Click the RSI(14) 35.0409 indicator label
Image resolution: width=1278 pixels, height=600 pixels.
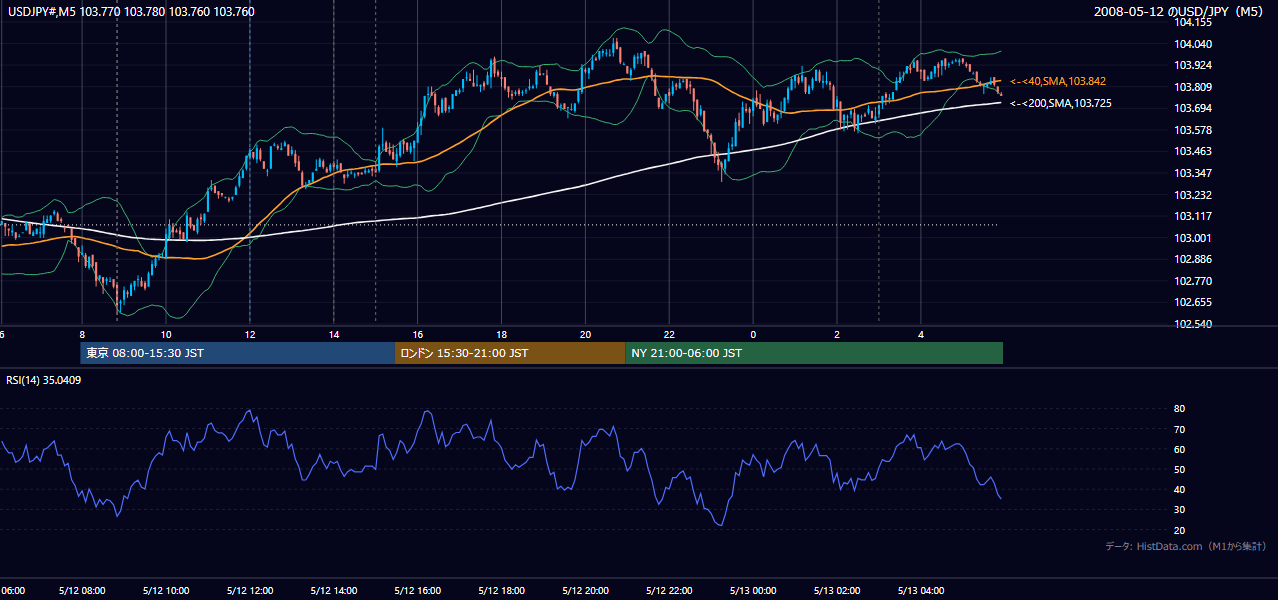coord(44,380)
